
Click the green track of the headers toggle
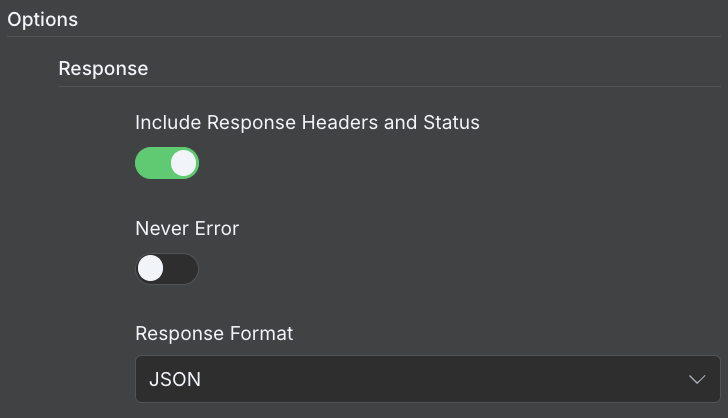(151, 163)
